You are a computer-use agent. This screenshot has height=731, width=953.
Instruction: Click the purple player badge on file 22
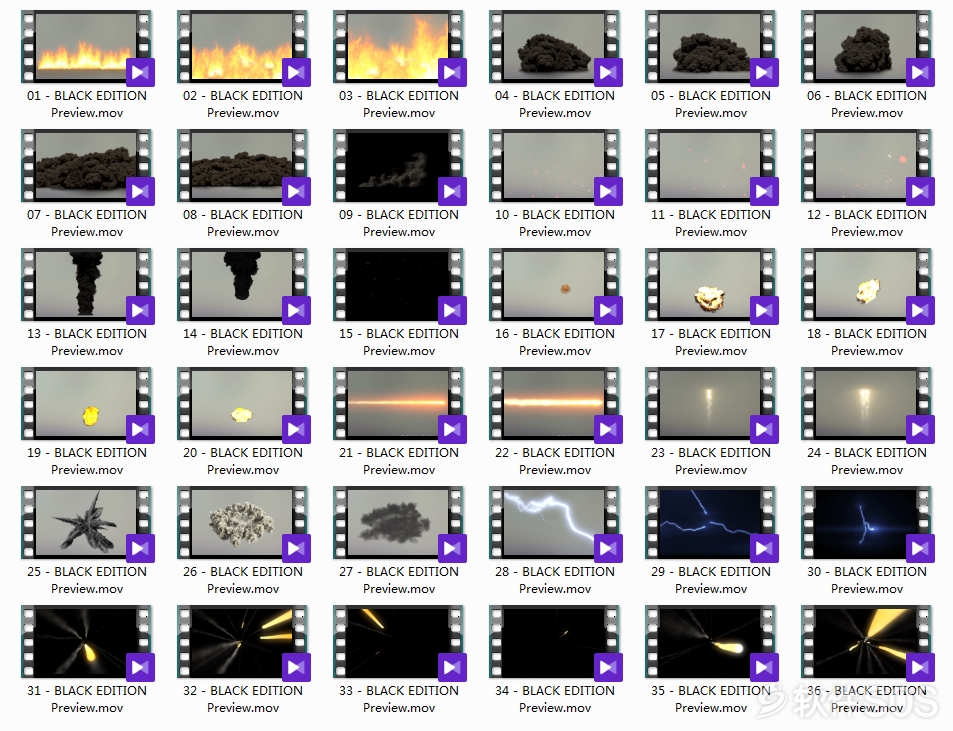pos(608,430)
